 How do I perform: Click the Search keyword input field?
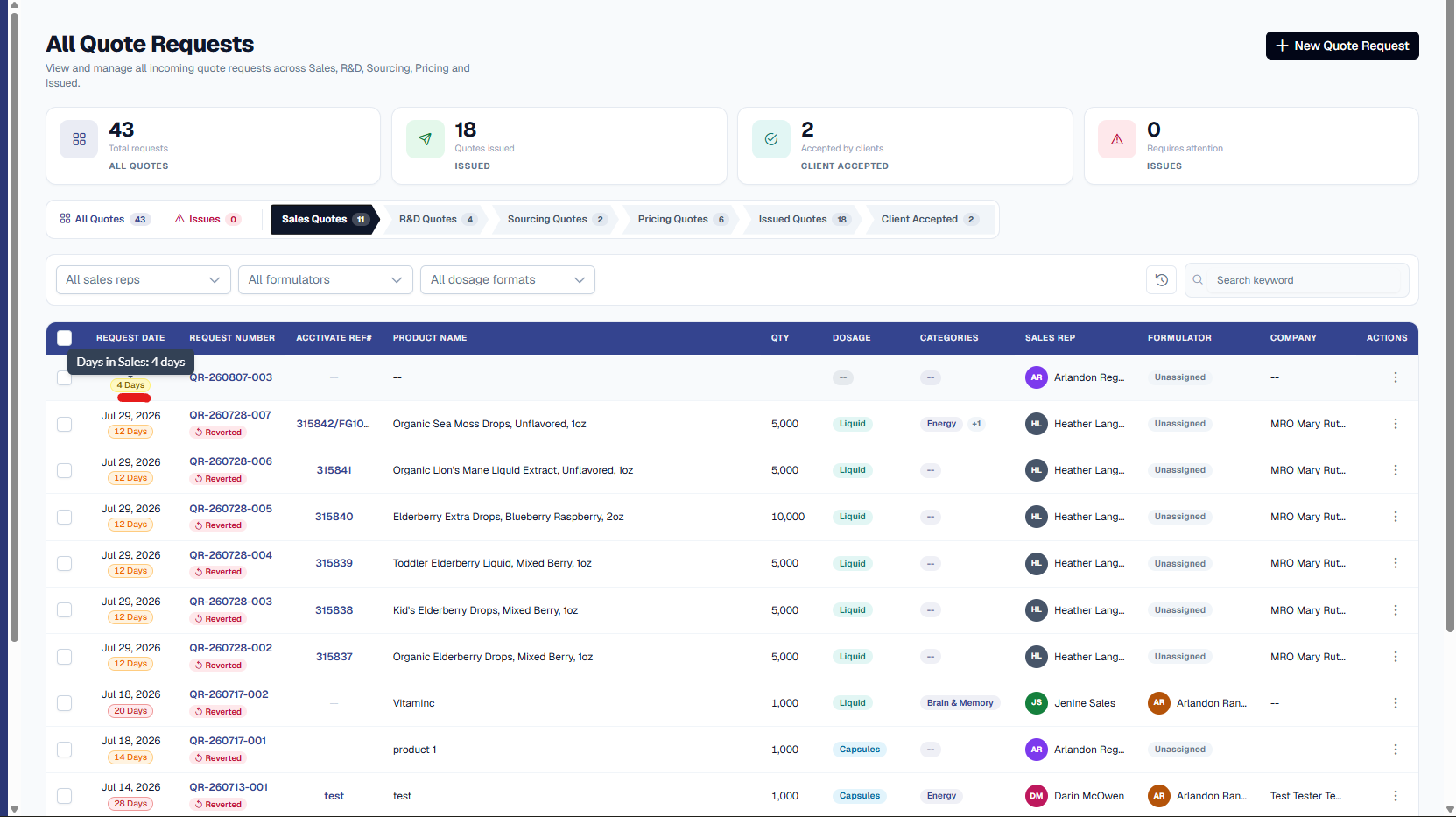click(x=1297, y=280)
